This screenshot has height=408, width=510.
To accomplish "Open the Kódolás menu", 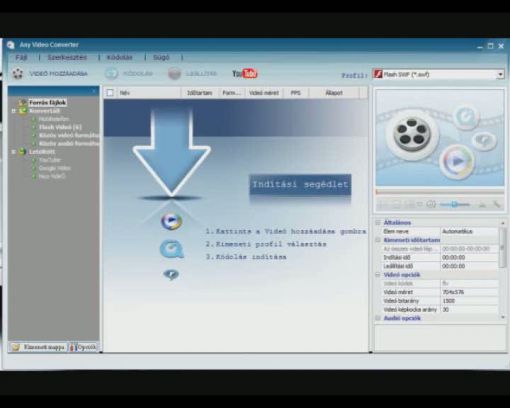I will click(x=119, y=57).
